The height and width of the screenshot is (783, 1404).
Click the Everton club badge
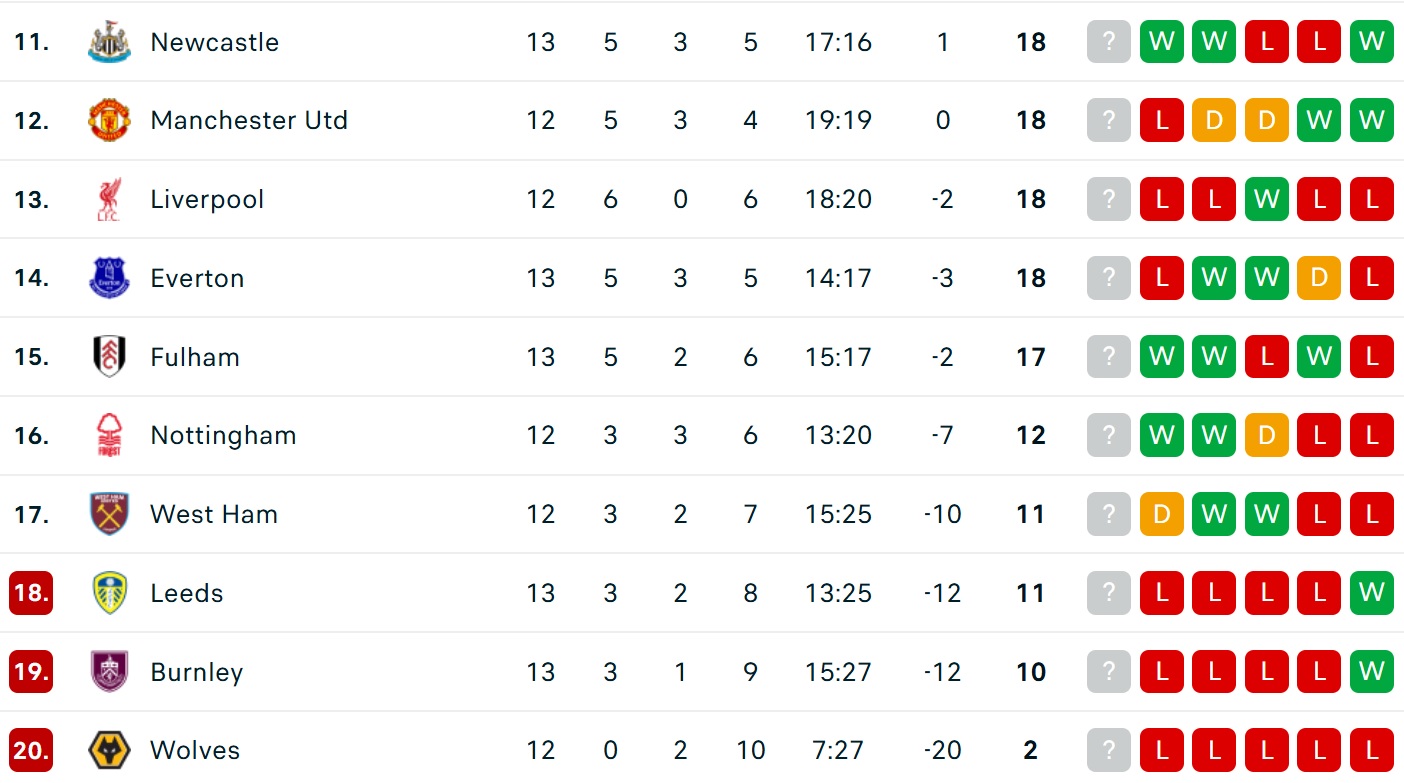point(109,278)
